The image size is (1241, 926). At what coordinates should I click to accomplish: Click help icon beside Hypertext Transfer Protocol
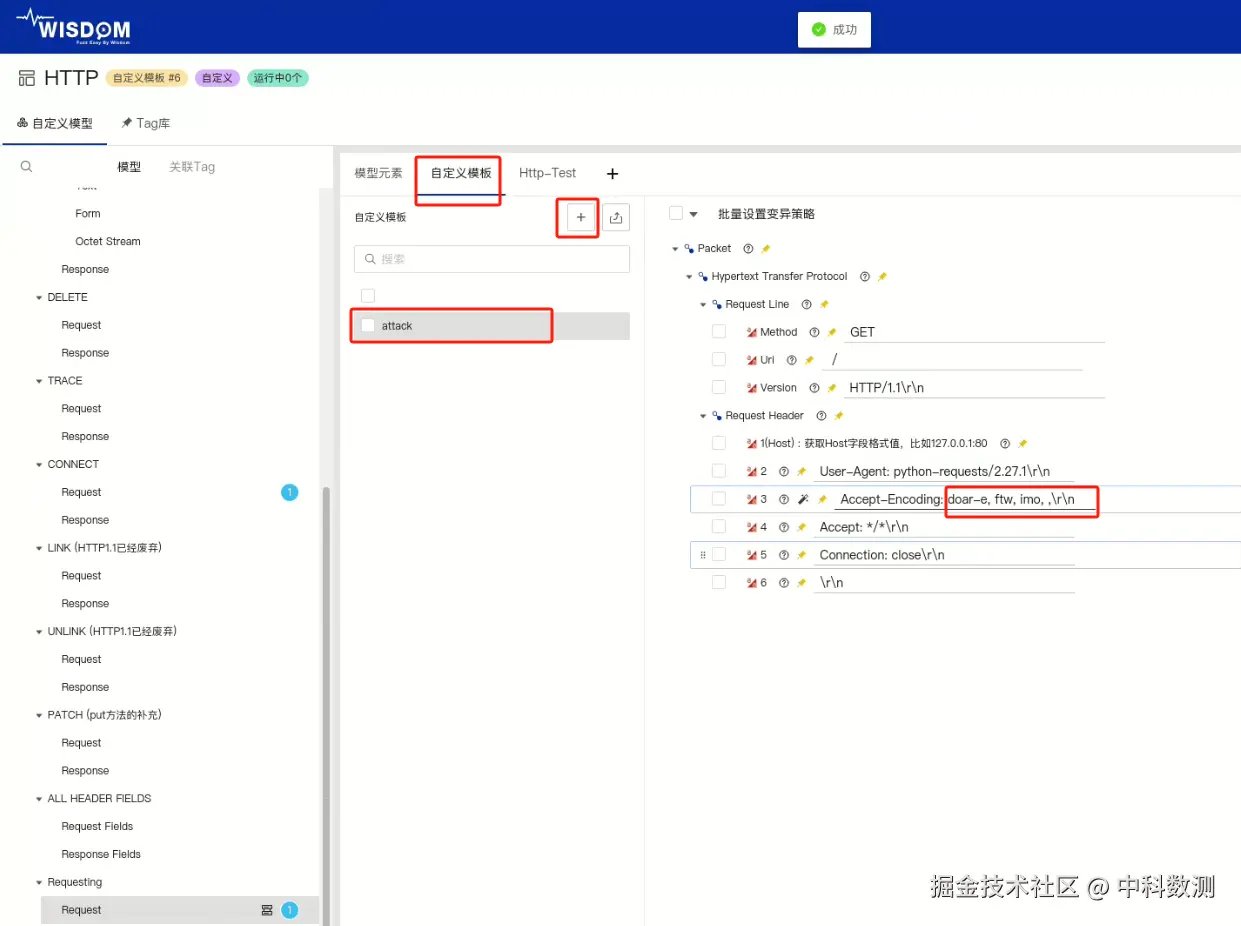[x=864, y=276]
